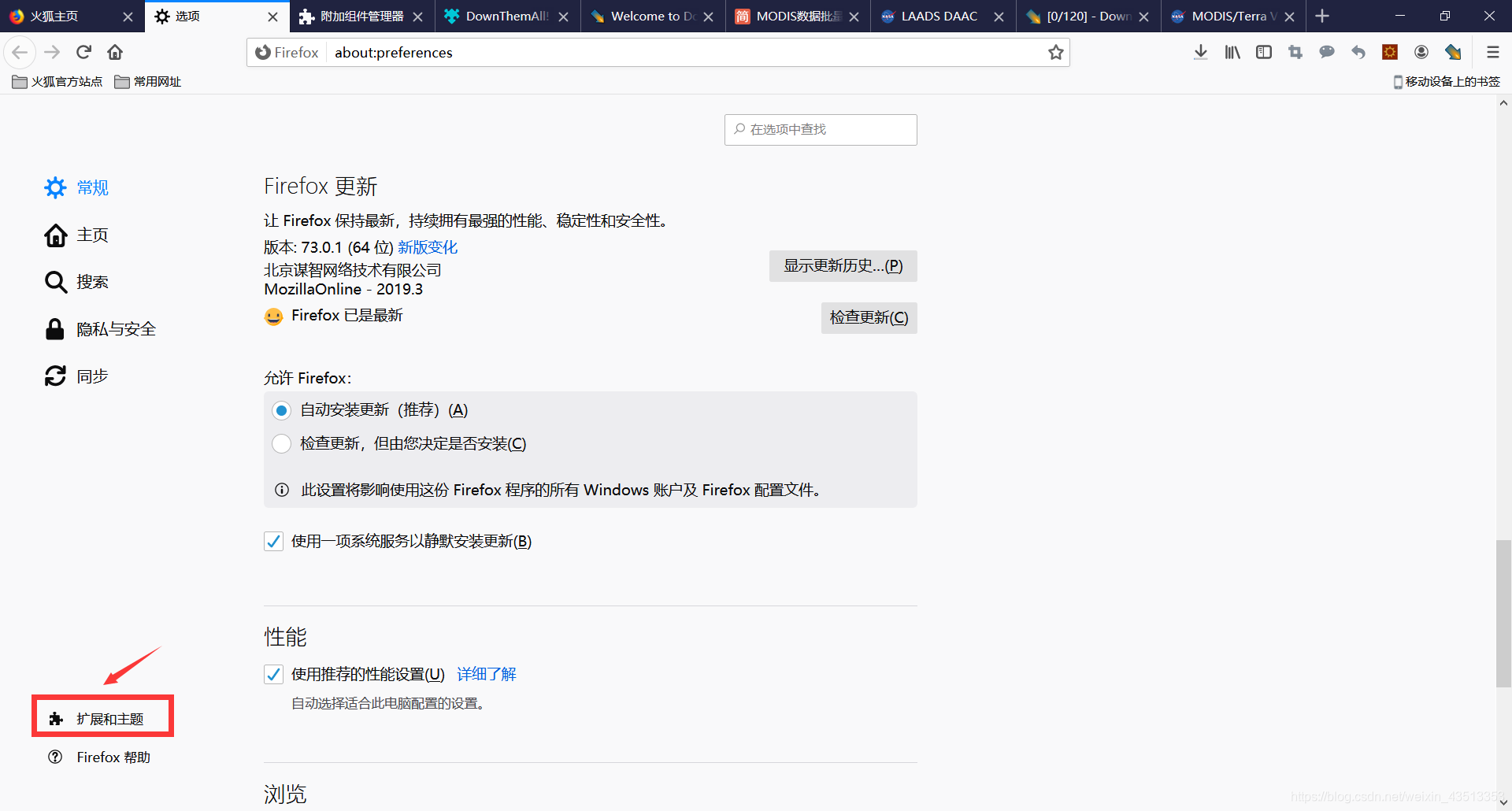Click the chat bubble toolbar icon
The width and height of the screenshot is (1512, 811).
[x=1327, y=52]
